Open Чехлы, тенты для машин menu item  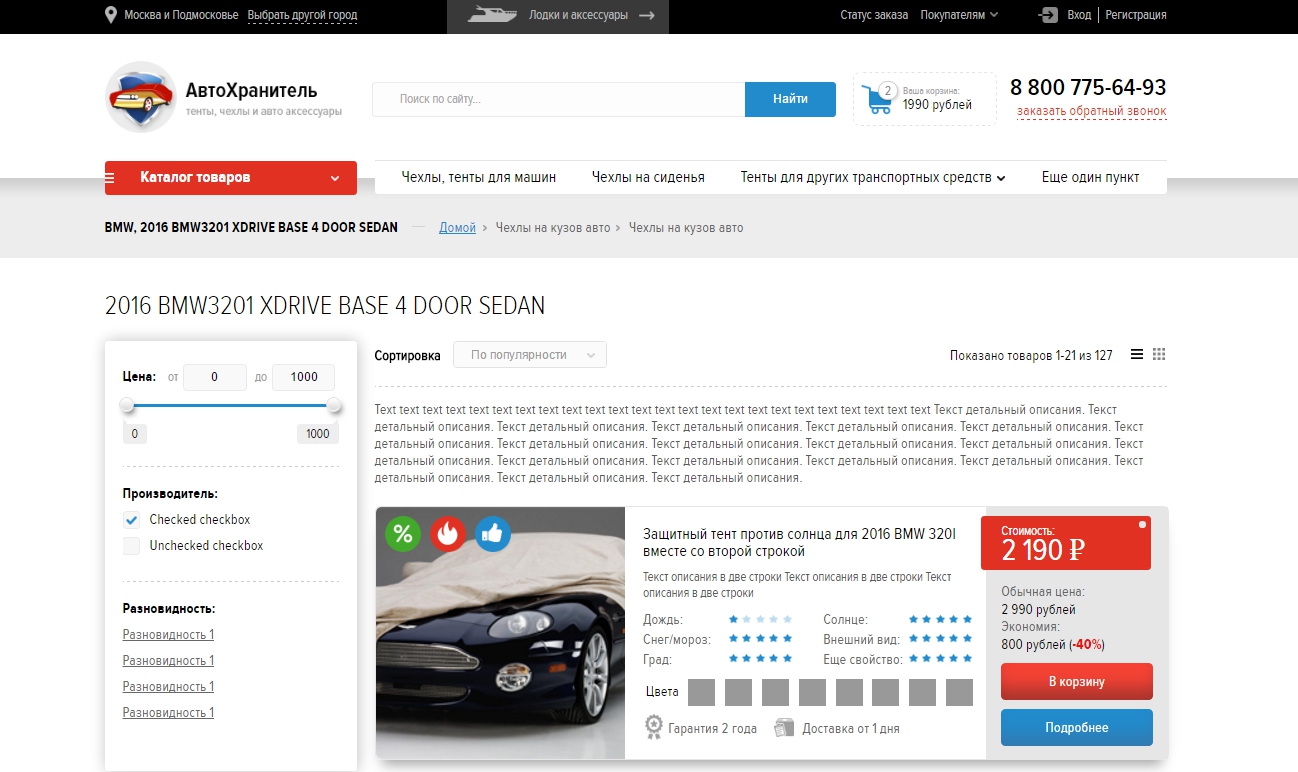(x=479, y=177)
